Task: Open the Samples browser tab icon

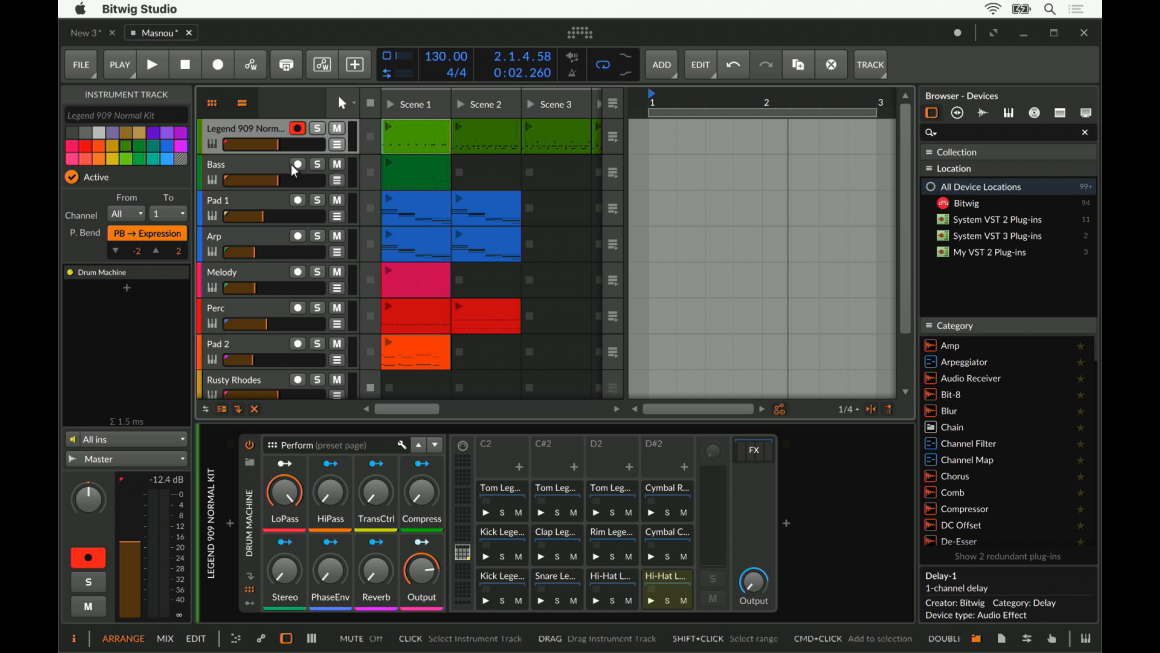Action: [x=983, y=113]
